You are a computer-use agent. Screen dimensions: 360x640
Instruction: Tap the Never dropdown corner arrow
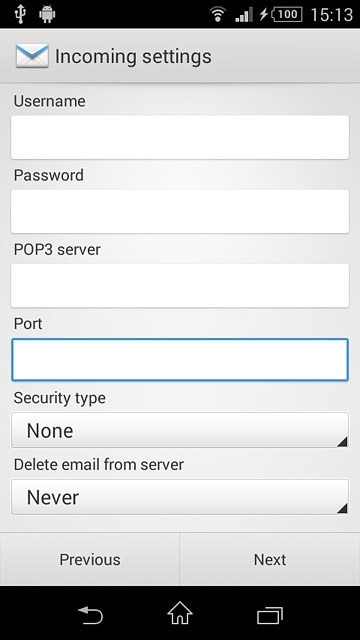[342, 508]
